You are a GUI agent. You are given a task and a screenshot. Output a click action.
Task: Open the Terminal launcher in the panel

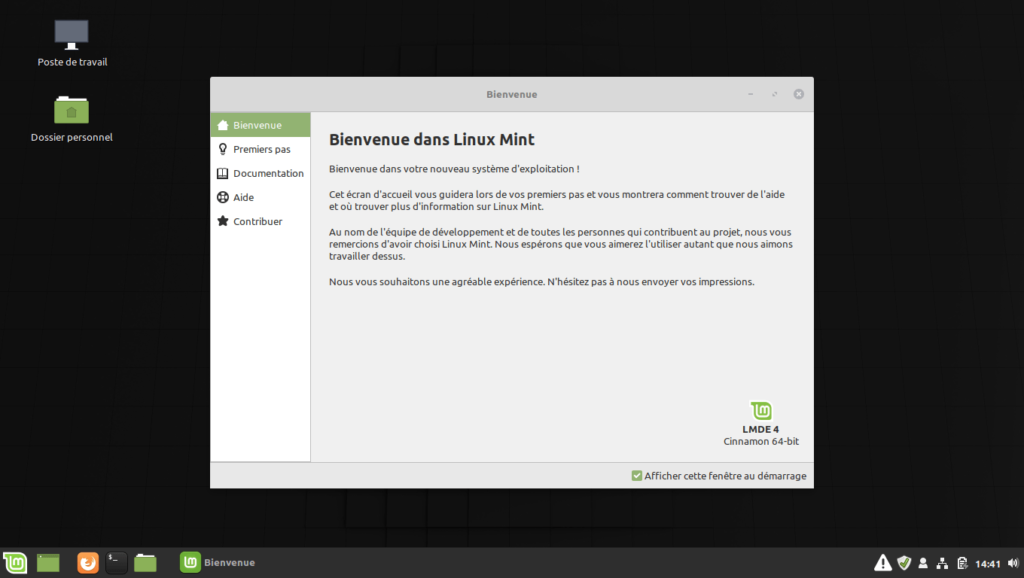pos(117,563)
